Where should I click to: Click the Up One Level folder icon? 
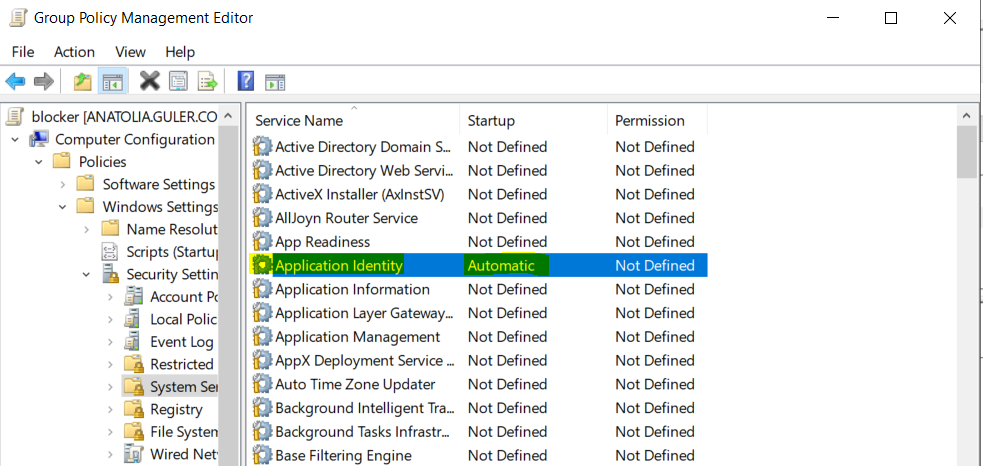coord(83,82)
